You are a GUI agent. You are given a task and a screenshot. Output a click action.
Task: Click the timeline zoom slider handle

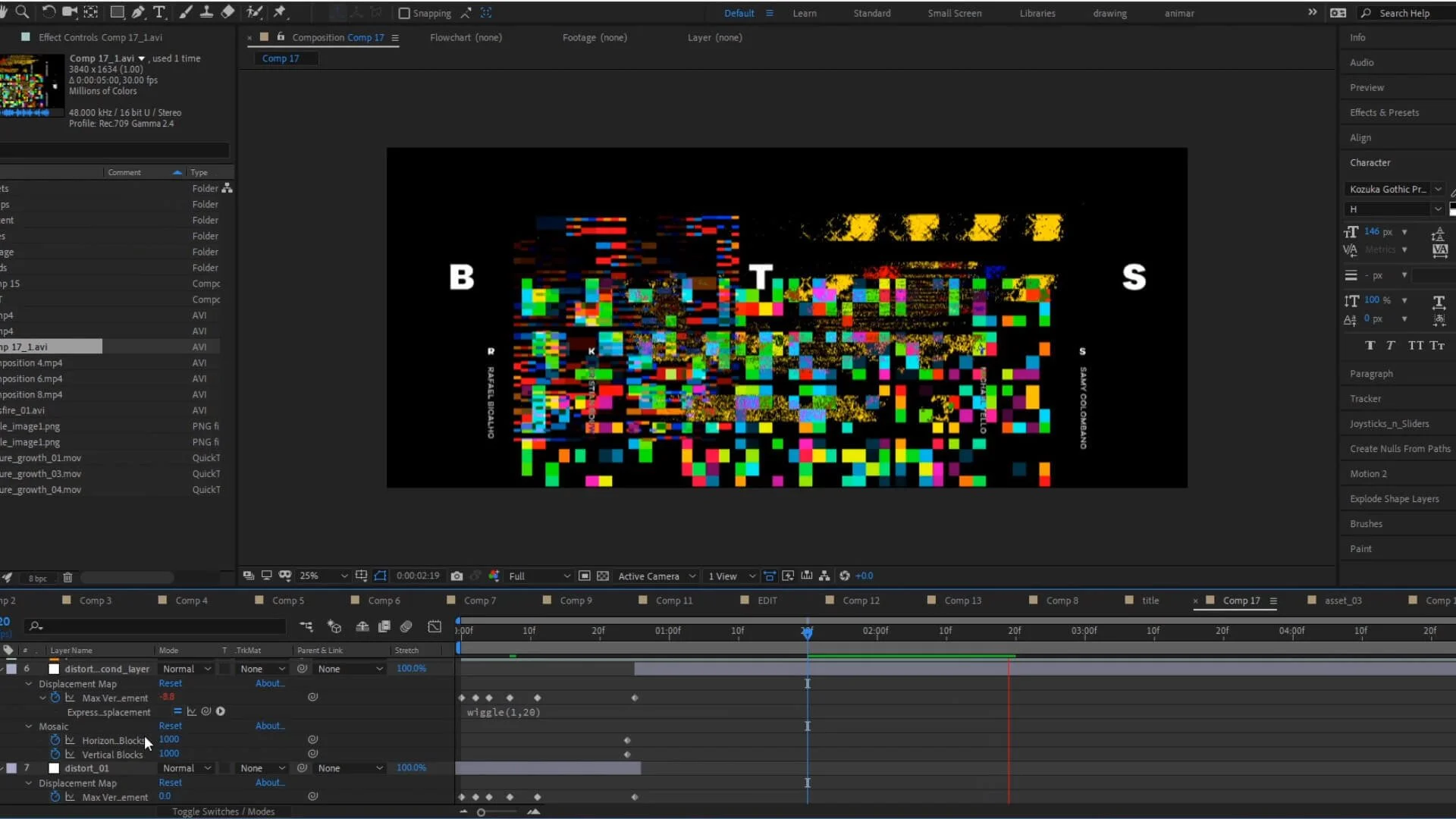click(481, 812)
